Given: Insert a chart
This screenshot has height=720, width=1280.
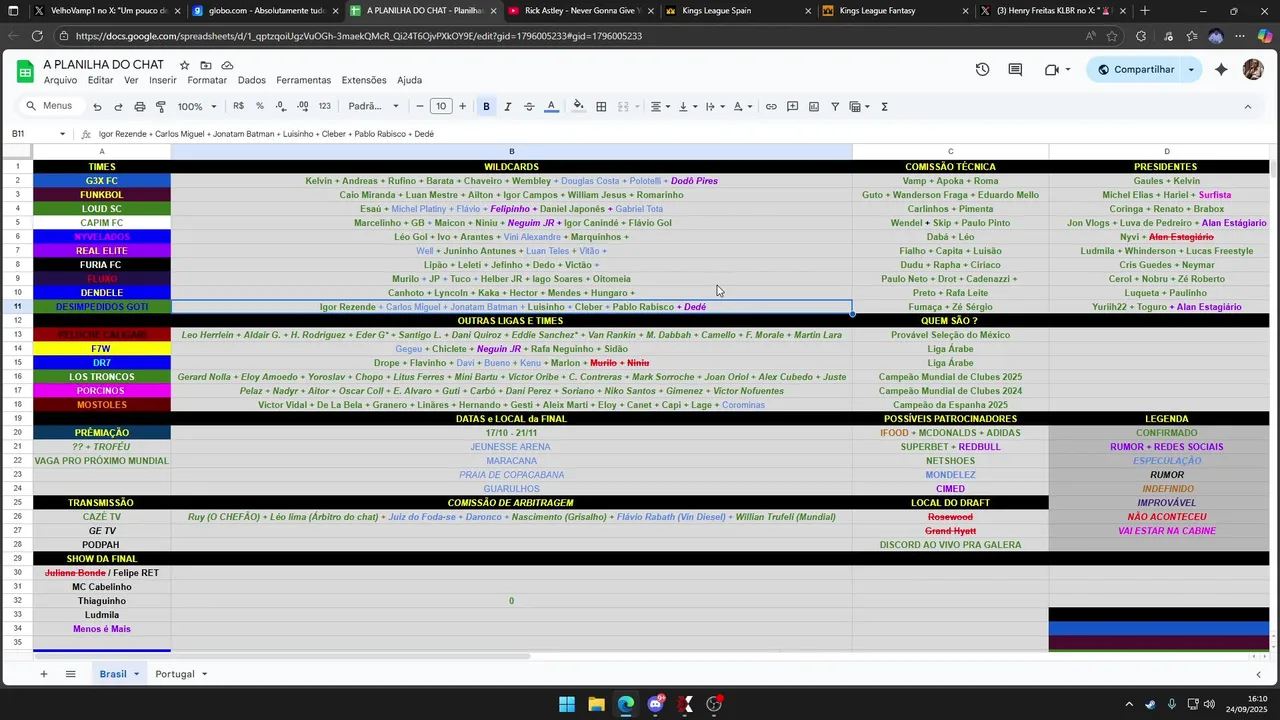Looking at the screenshot, I should tap(814, 107).
